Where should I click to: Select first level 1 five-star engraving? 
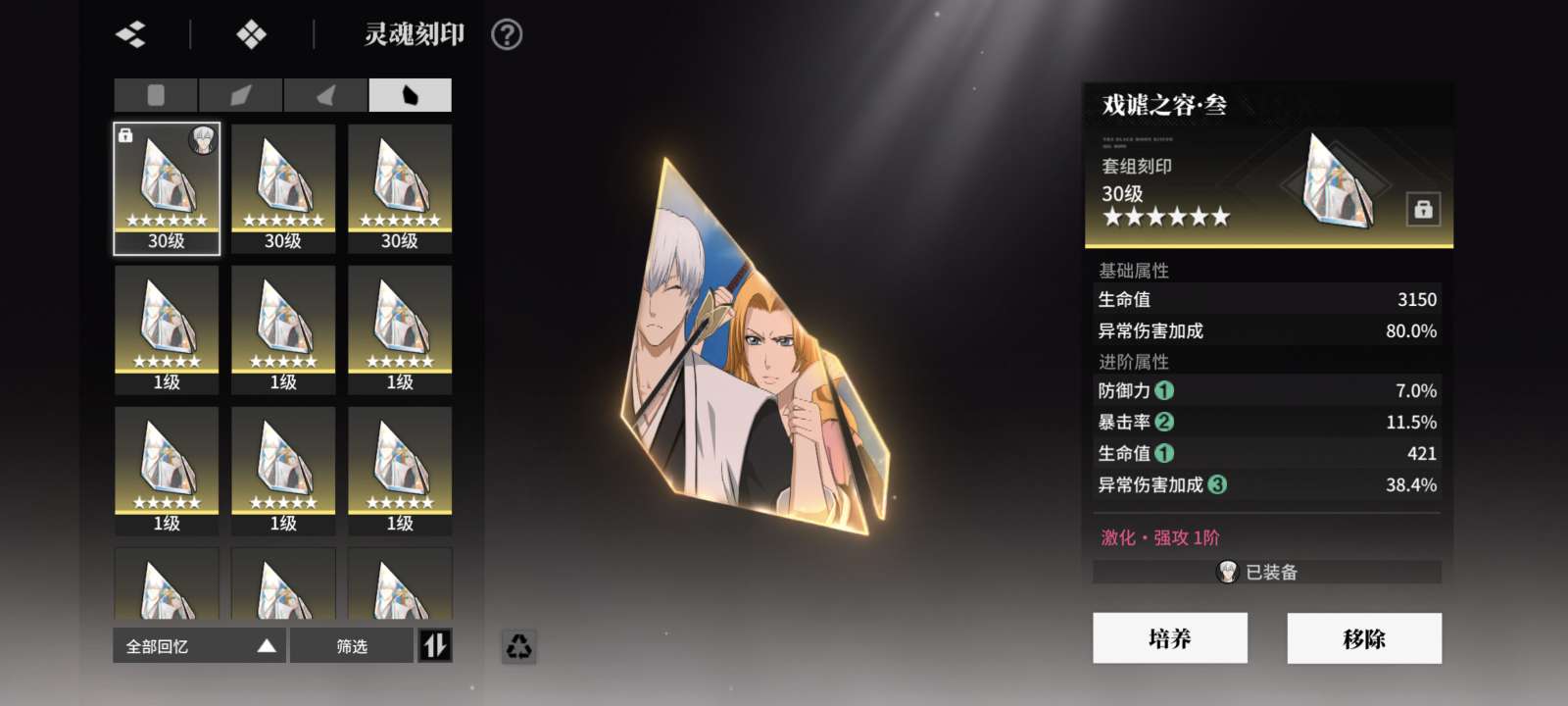click(167, 329)
